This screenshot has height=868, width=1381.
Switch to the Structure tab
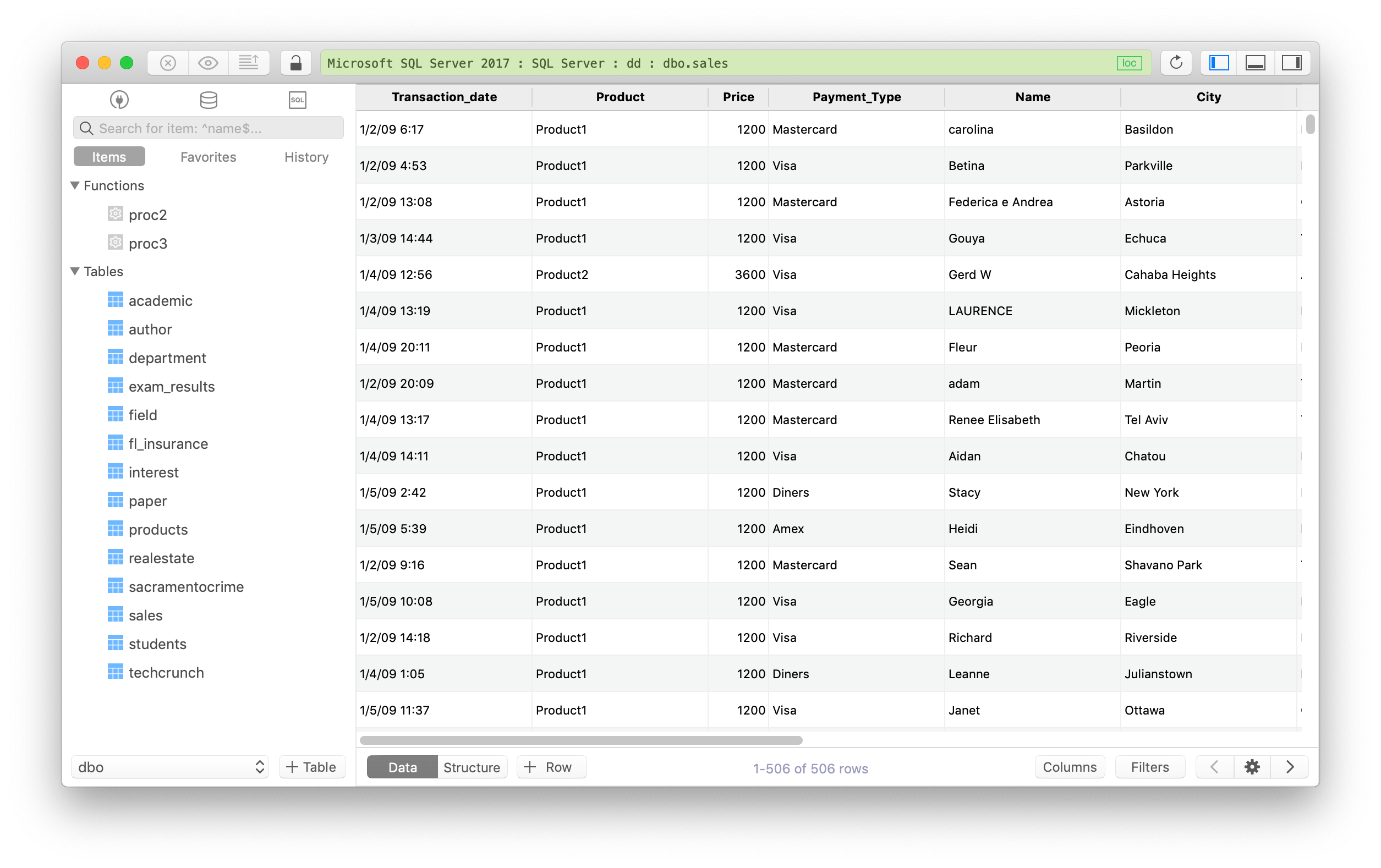[472, 767]
